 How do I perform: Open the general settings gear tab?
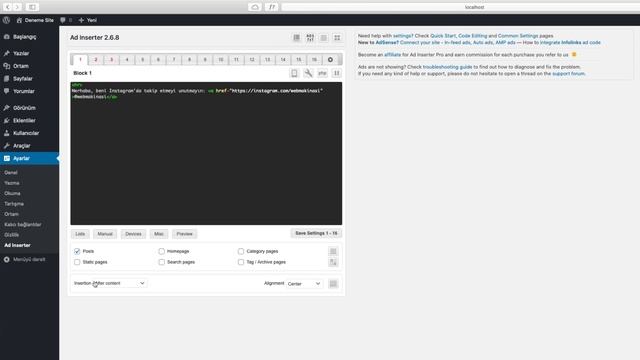coord(330,60)
